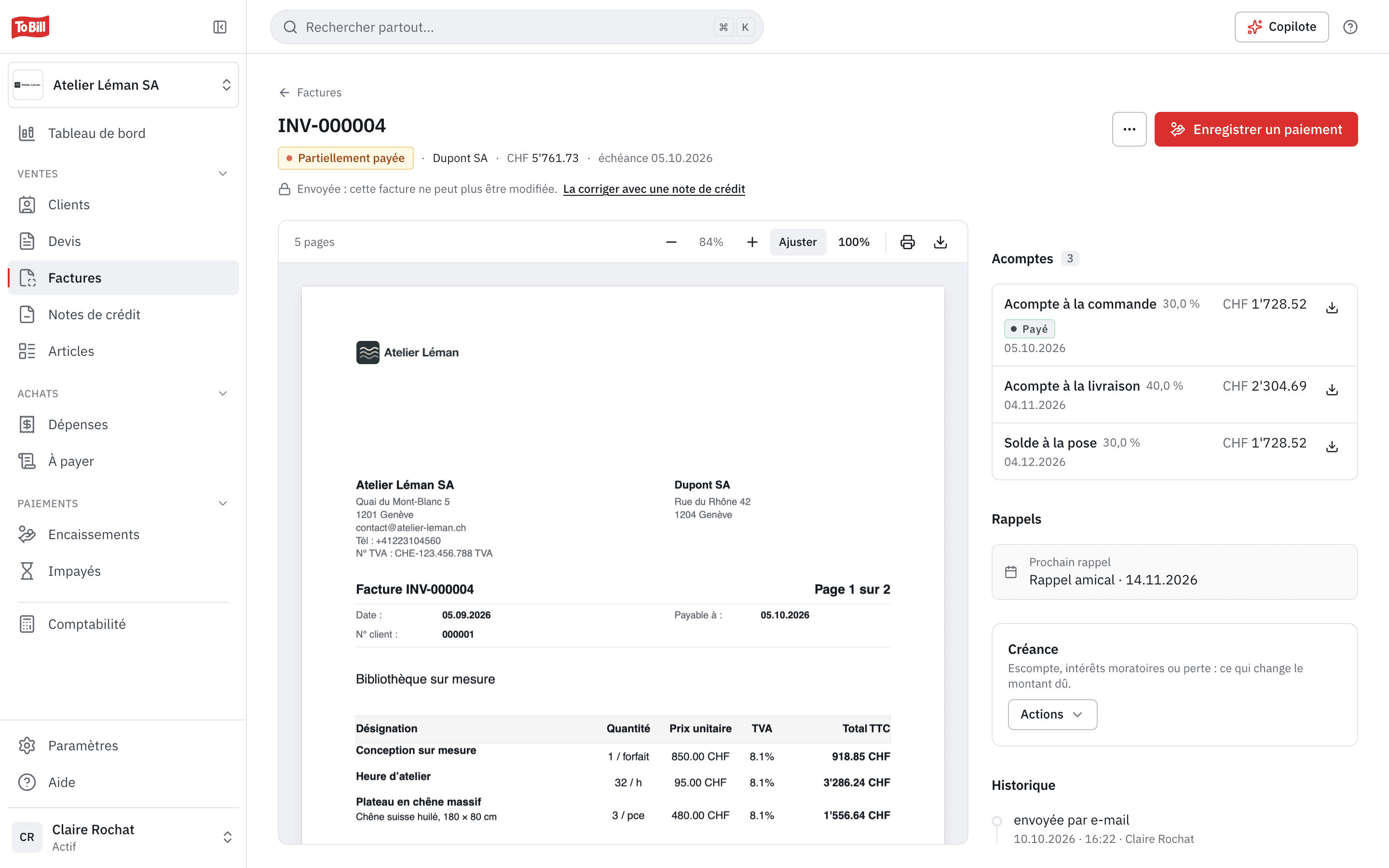Zoom in the document with plus icon
The image size is (1389, 868).
[x=752, y=242]
